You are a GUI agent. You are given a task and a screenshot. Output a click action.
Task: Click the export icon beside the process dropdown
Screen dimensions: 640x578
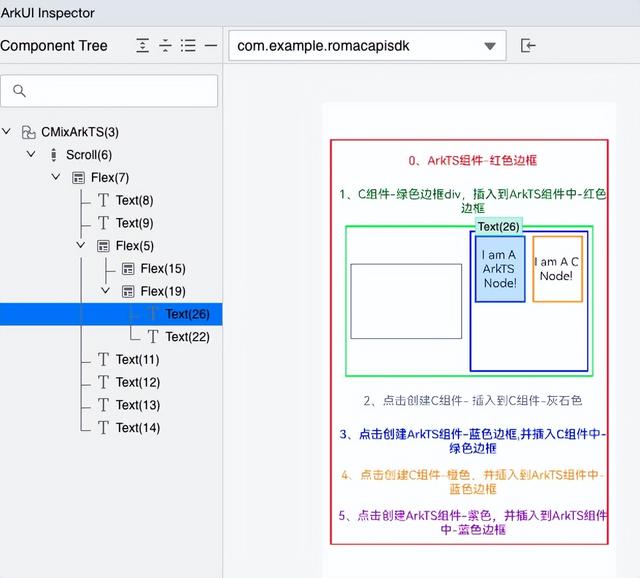click(x=528, y=45)
